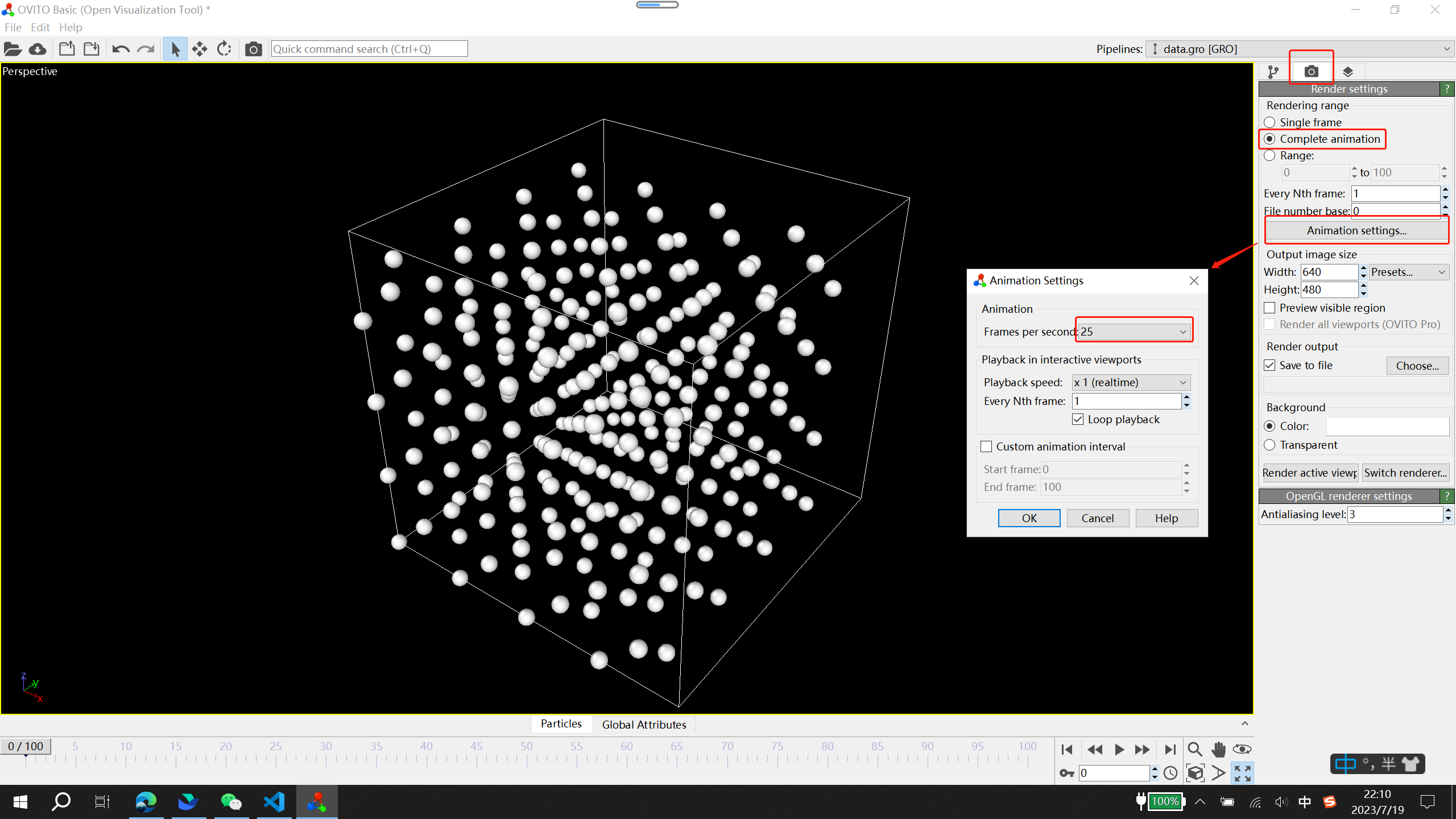Select the Single frame radio button
The image size is (1456, 819).
[x=1269, y=122]
